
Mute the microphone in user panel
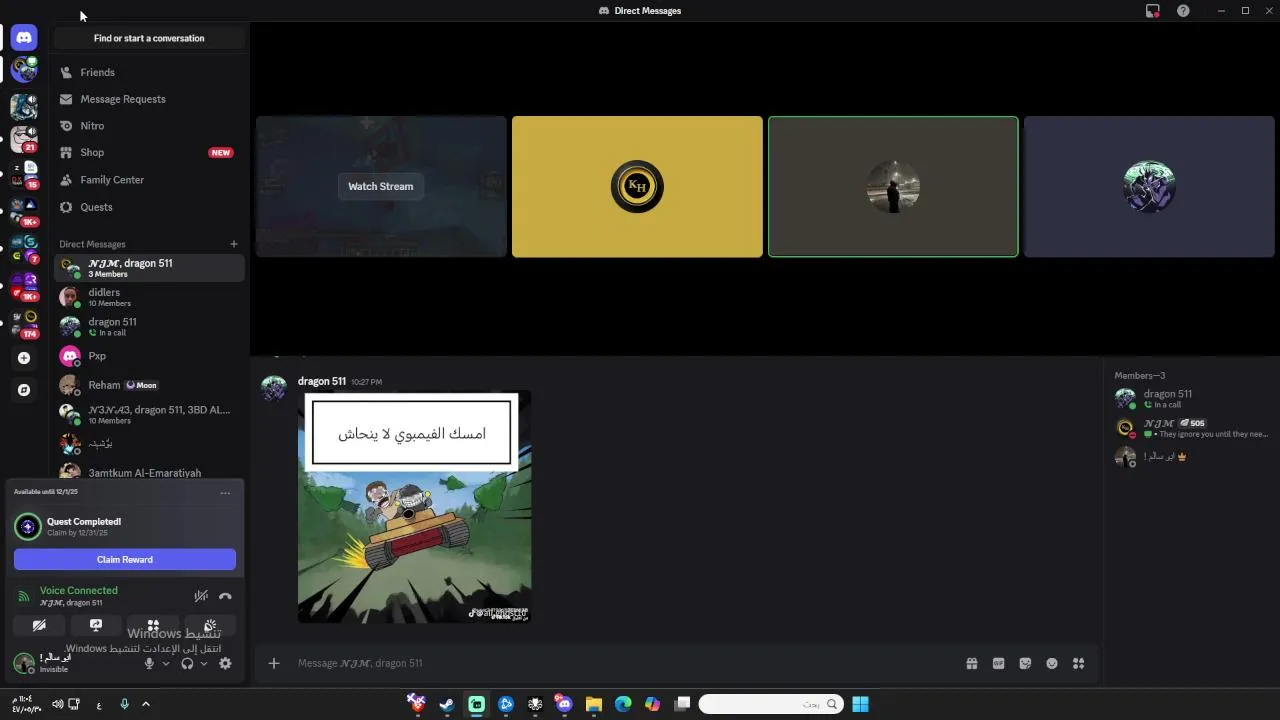149,663
